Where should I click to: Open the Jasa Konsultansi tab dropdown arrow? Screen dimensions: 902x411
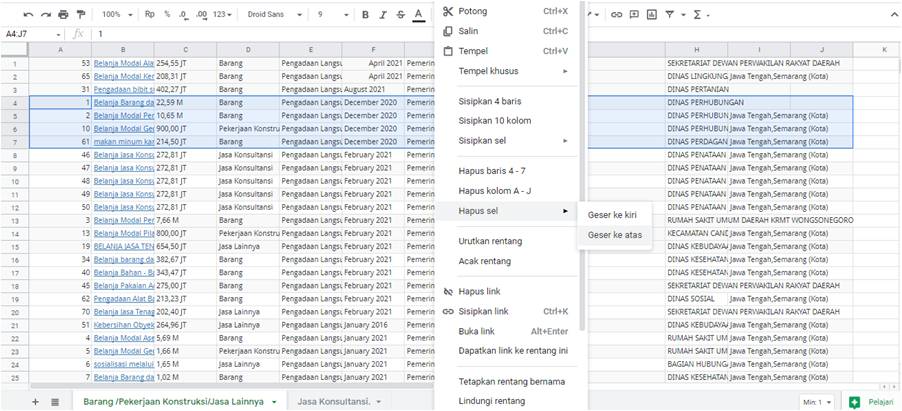(x=379, y=402)
